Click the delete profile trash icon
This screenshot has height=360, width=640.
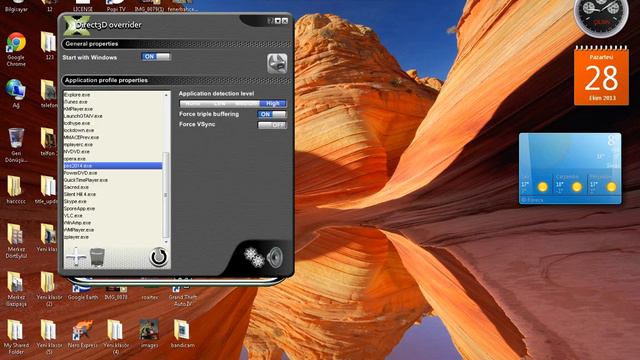(x=97, y=257)
